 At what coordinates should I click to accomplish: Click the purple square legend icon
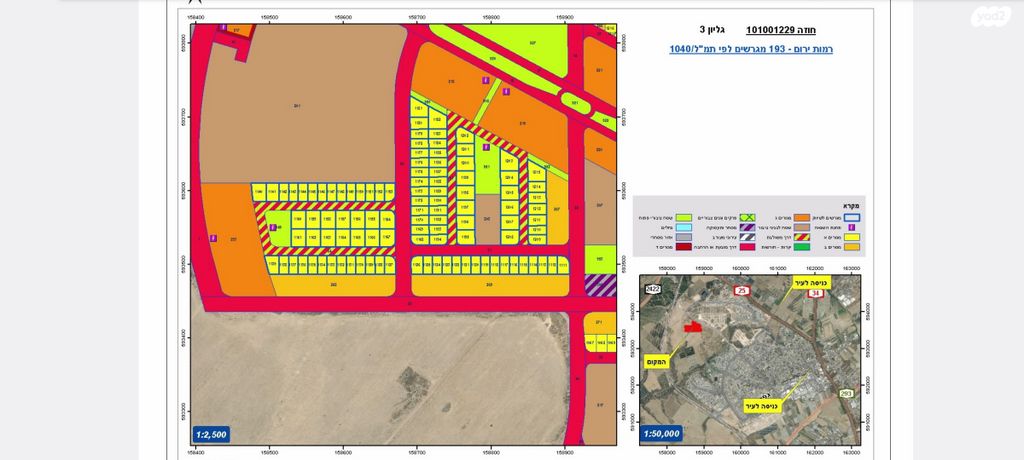[x=851, y=227]
